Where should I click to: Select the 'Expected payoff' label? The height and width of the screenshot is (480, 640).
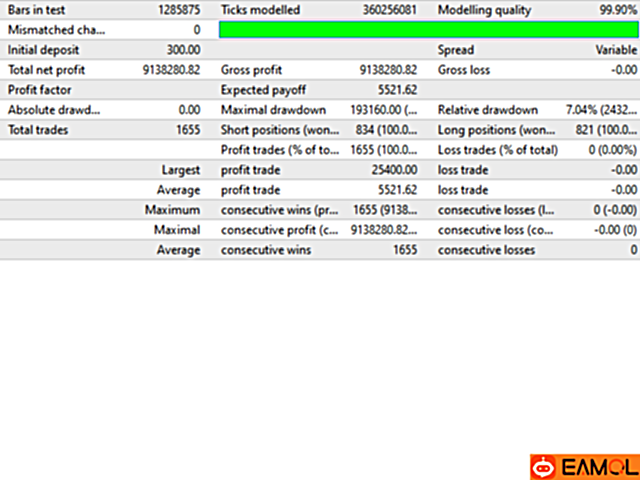click(263, 90)
